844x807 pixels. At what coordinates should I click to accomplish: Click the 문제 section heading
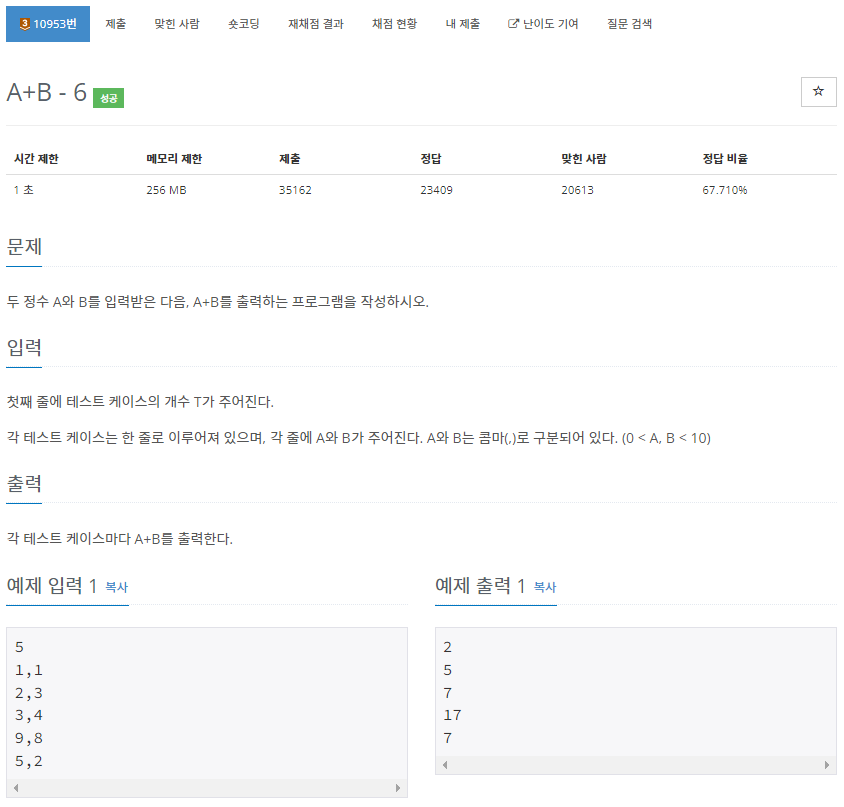click(x=24, y=247)
